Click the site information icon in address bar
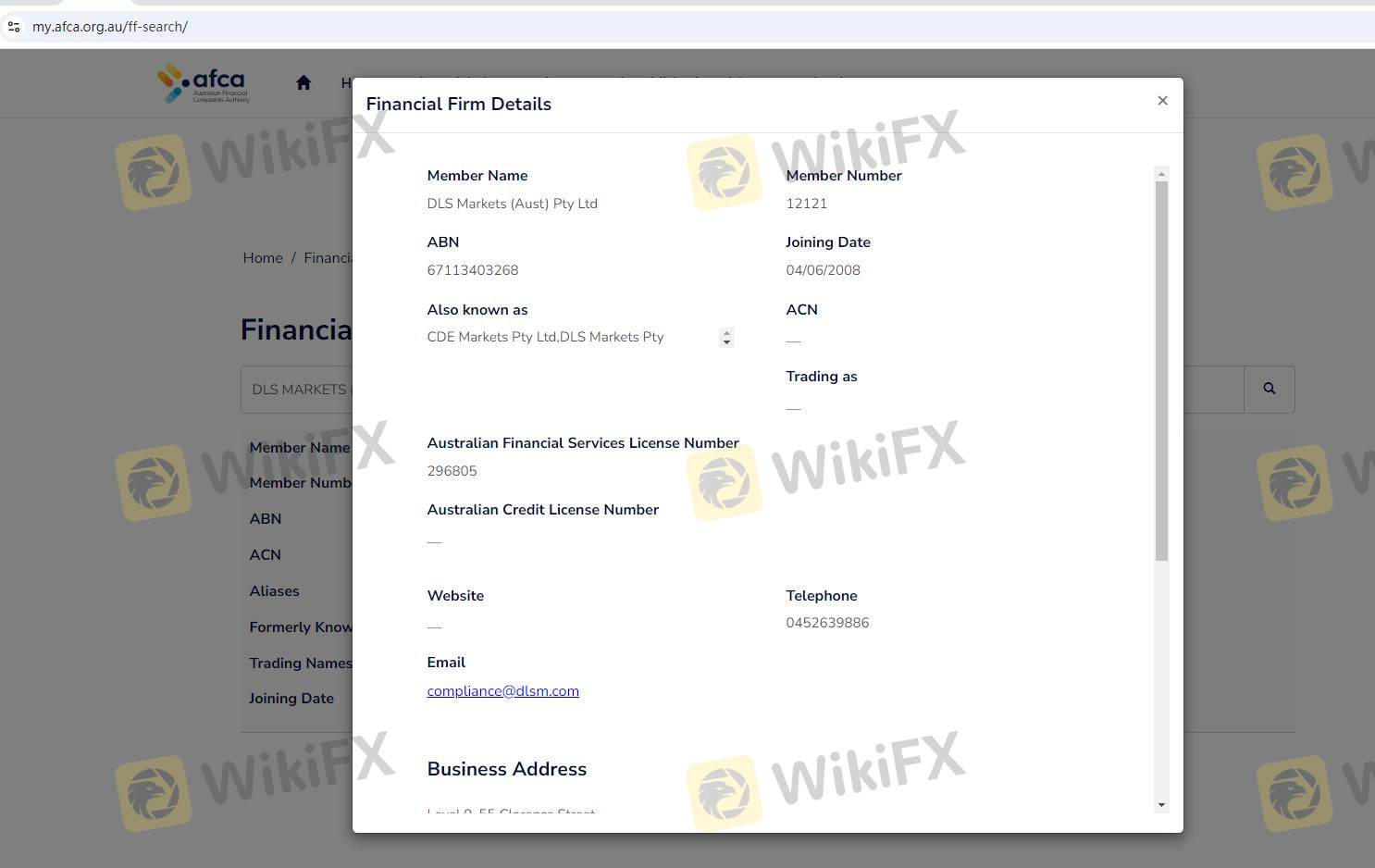The image size is (1375, 868). click(x=14, y=27)
